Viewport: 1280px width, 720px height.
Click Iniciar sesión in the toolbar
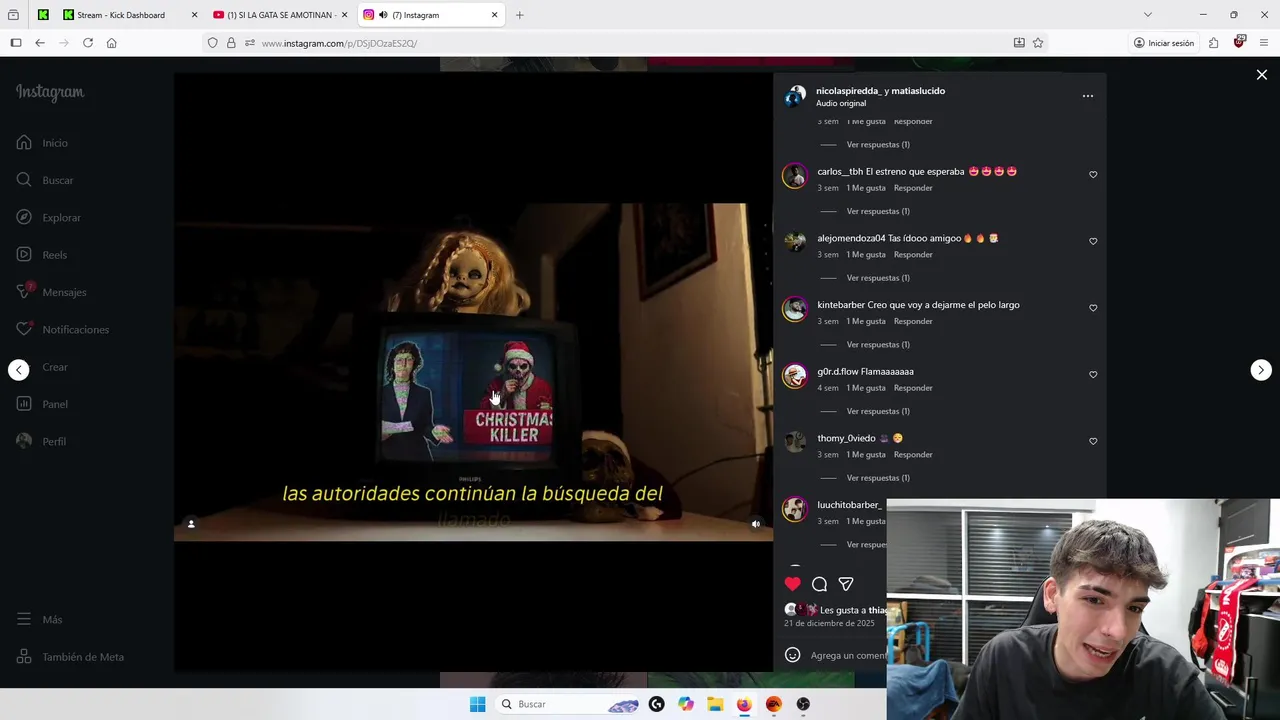pyautogui.click(x=1164, y=43)
